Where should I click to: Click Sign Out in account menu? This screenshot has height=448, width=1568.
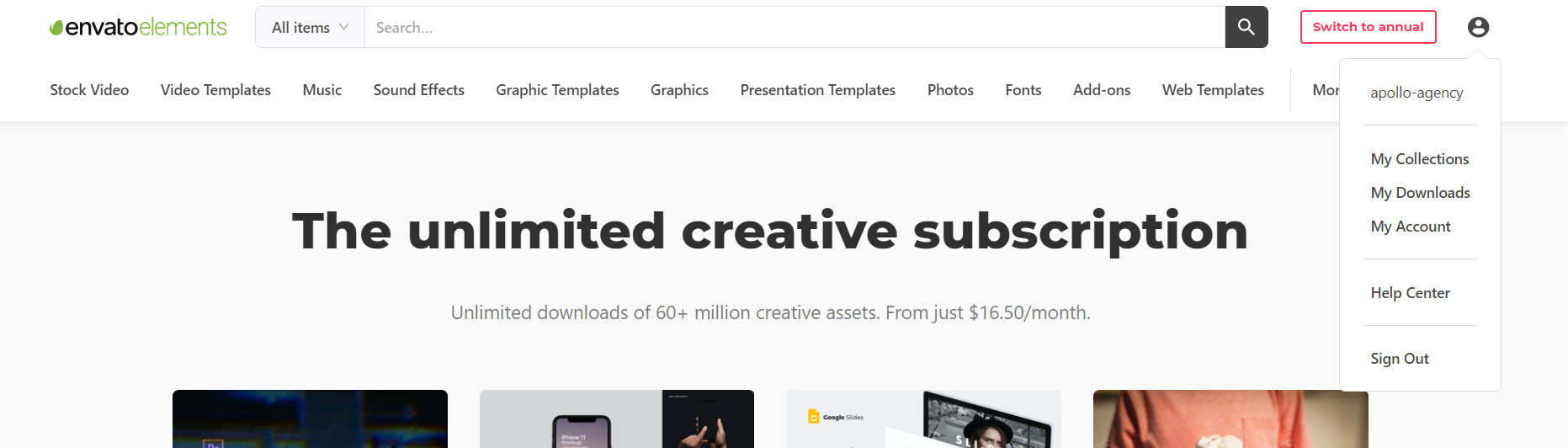click(1400, 359)
